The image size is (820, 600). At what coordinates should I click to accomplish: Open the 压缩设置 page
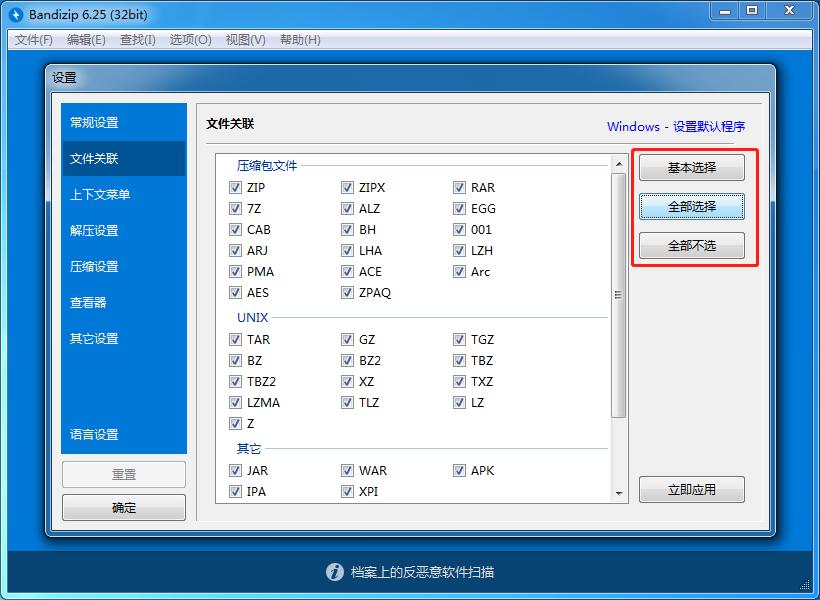click(x=124, y=266)
